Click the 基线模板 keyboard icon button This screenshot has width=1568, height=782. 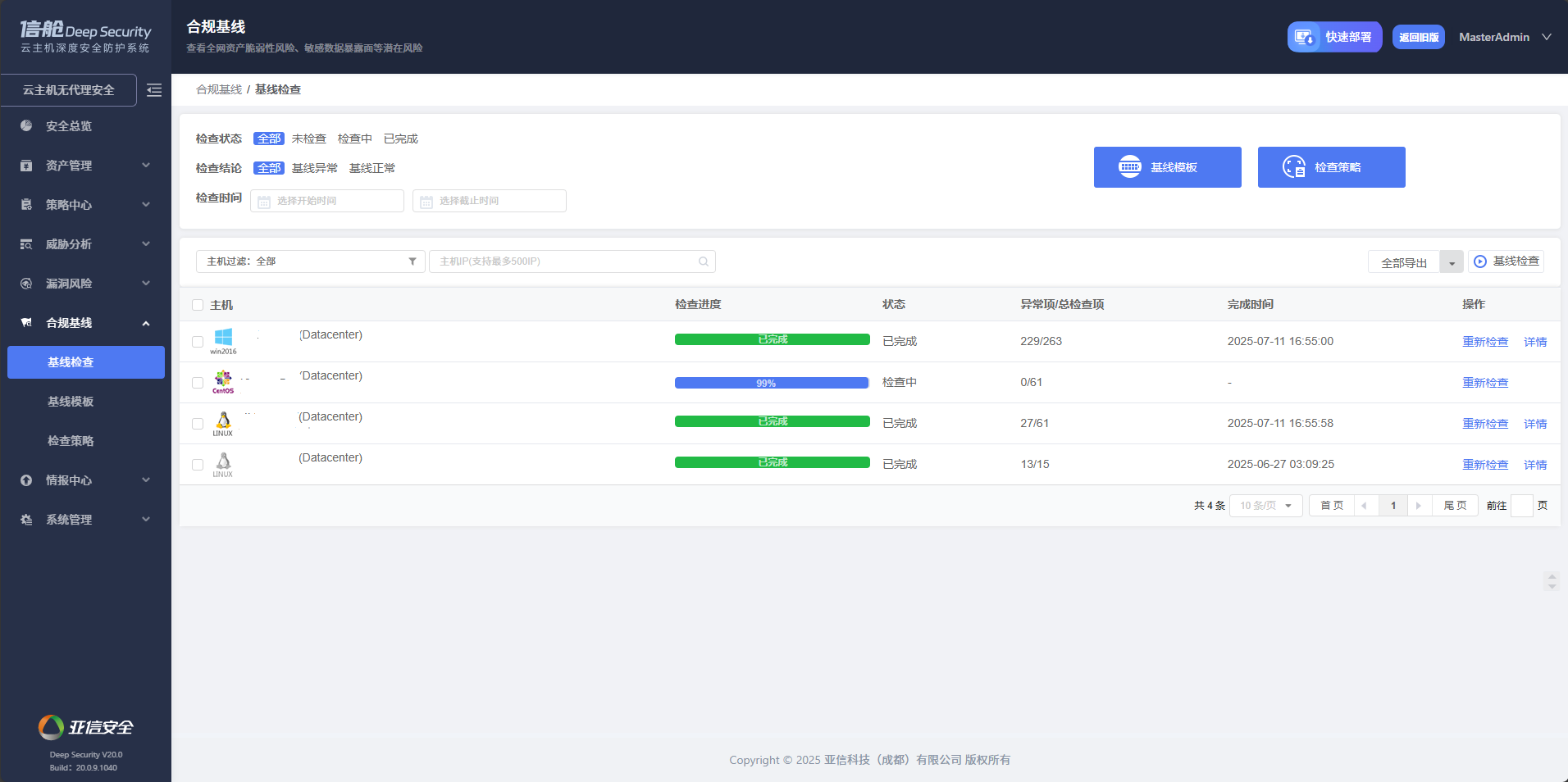pyautogui.click(x=1129, y=167)
